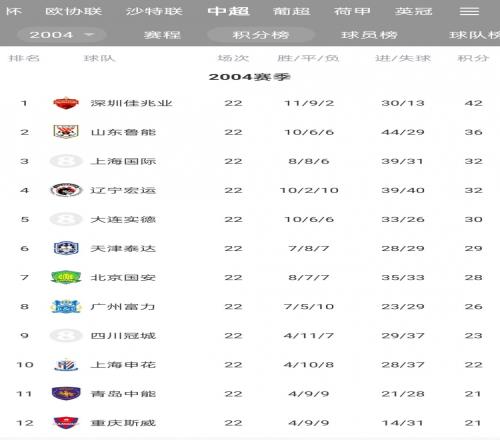Select the 积分榜 standings tab
Viewport: 500px width, 440px height.
click(261, 35)
